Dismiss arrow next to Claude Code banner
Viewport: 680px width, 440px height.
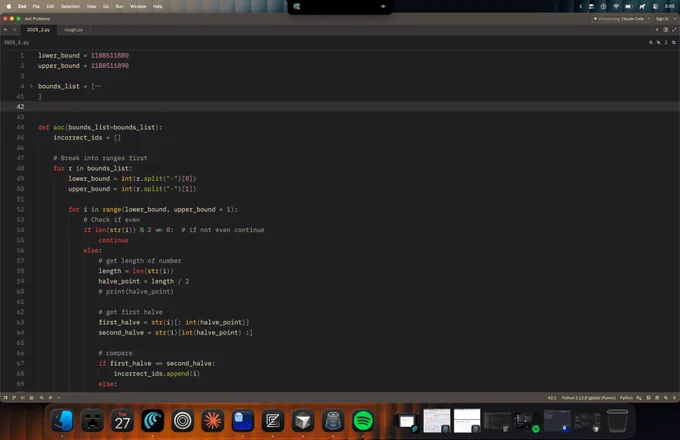pos(649,19)
